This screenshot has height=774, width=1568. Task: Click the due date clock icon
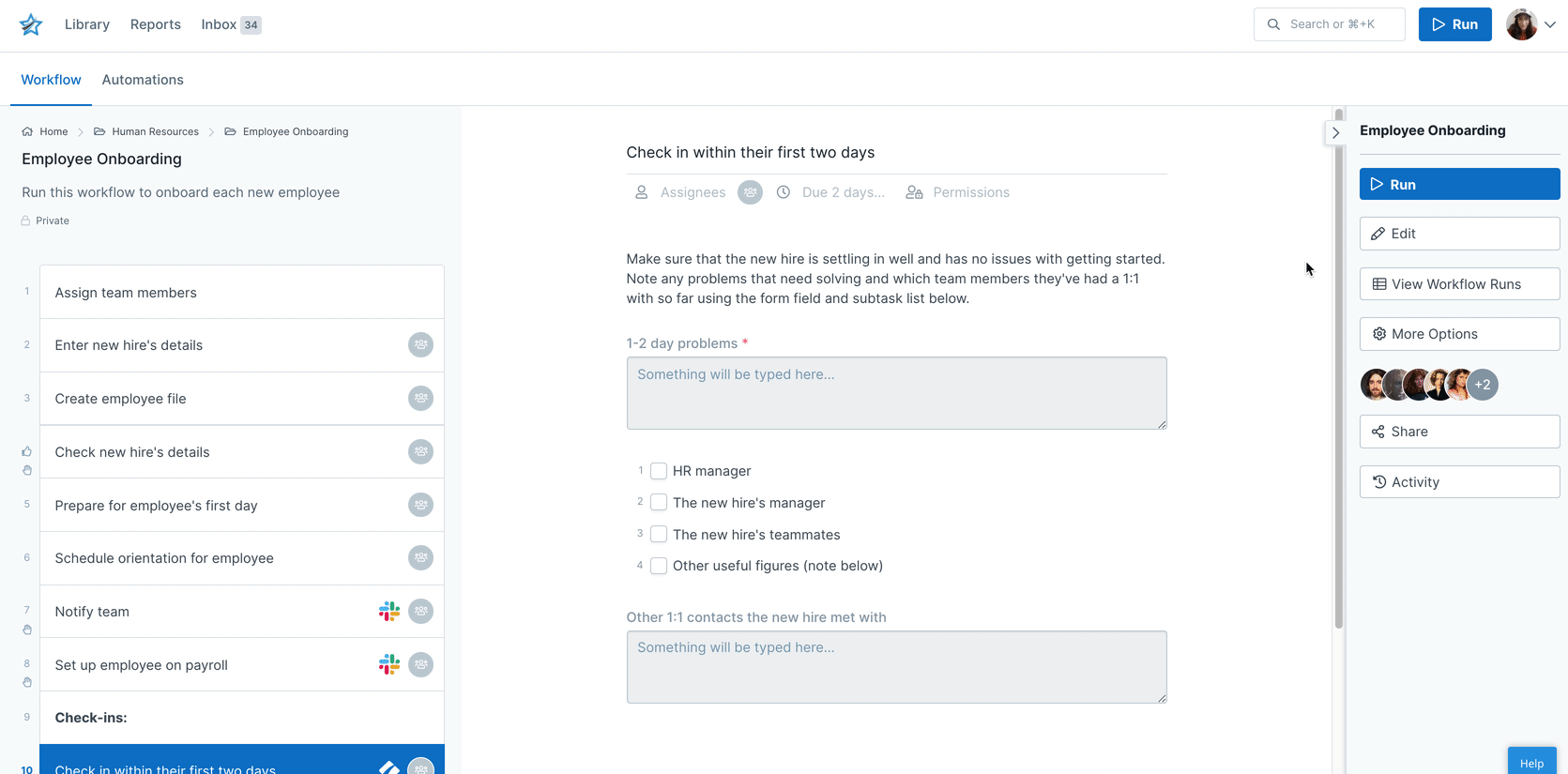tap(784, 192)
